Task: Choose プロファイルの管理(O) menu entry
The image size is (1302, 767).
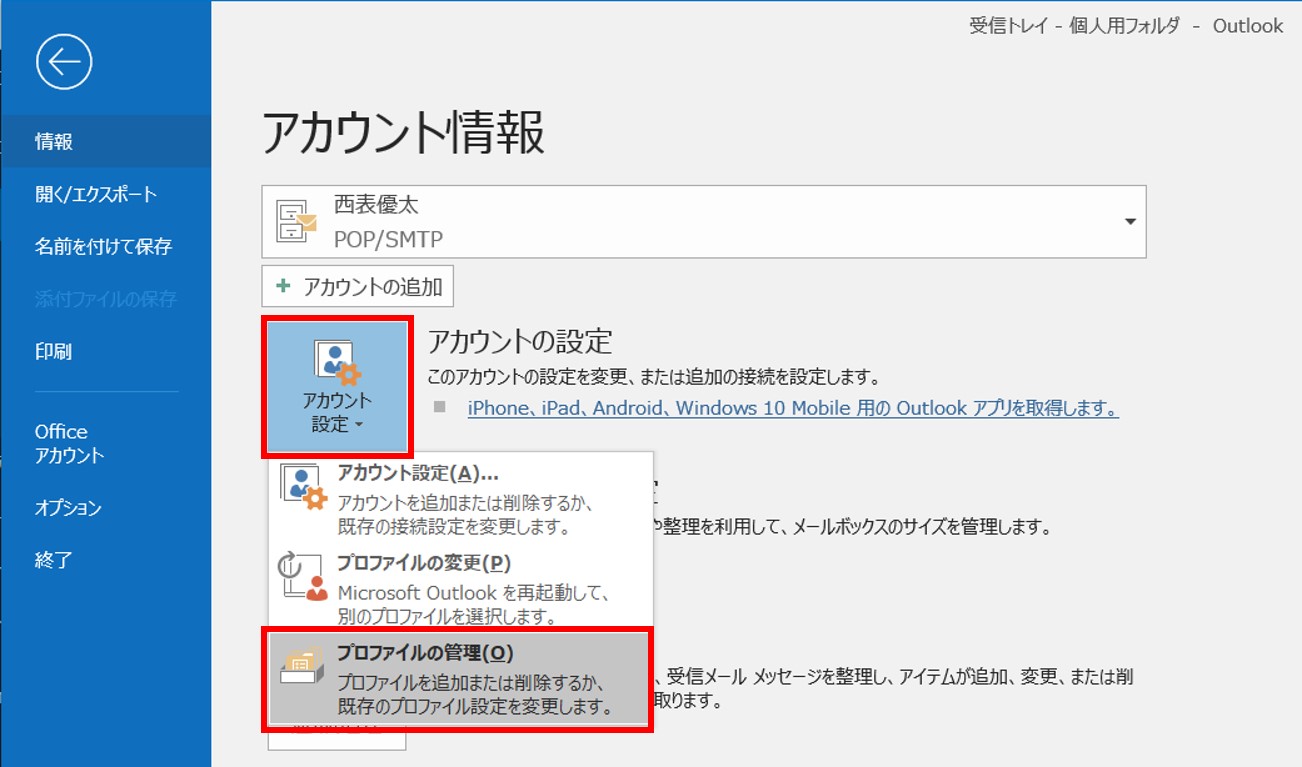Action: [461, 678]
